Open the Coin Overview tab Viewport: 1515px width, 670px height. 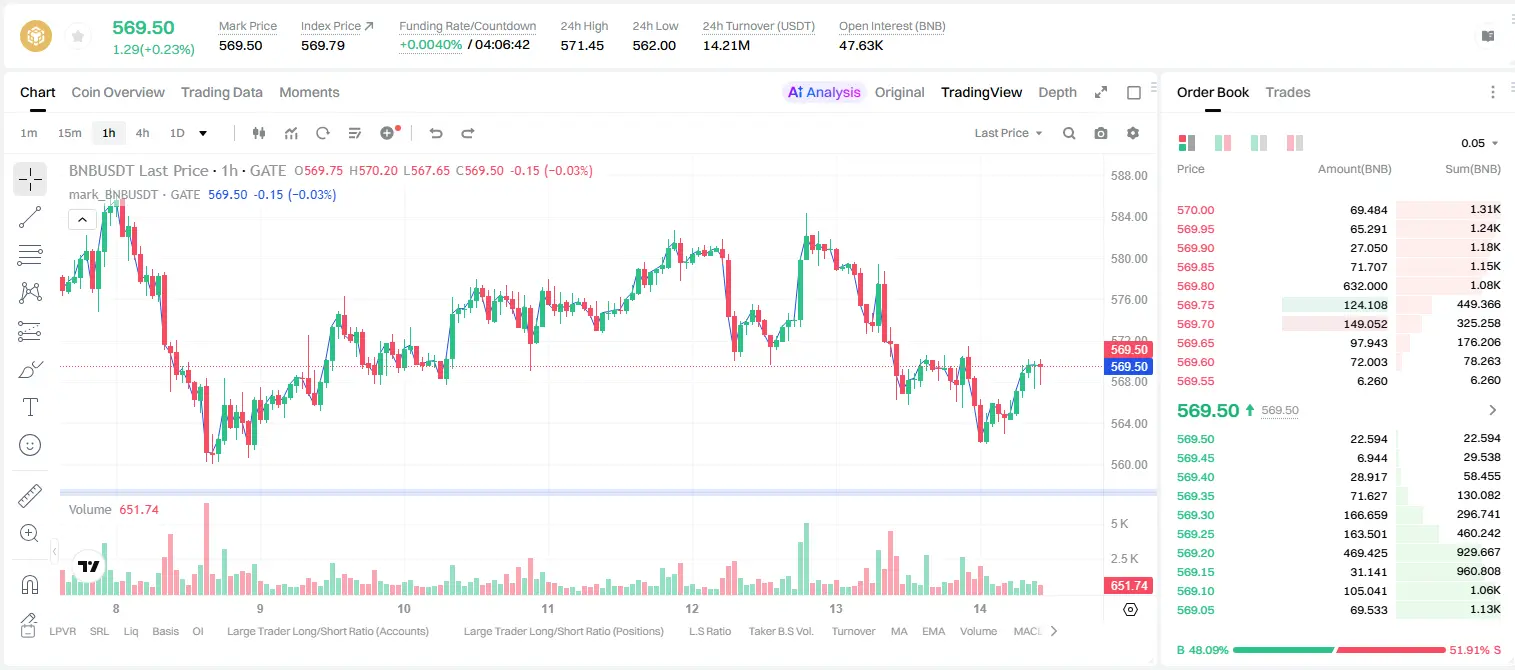[118, 92]
